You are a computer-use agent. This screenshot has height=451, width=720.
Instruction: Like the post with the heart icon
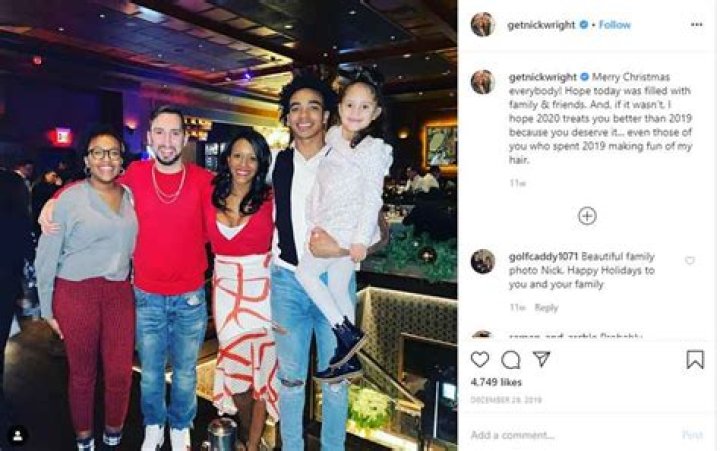pos(480,359)
